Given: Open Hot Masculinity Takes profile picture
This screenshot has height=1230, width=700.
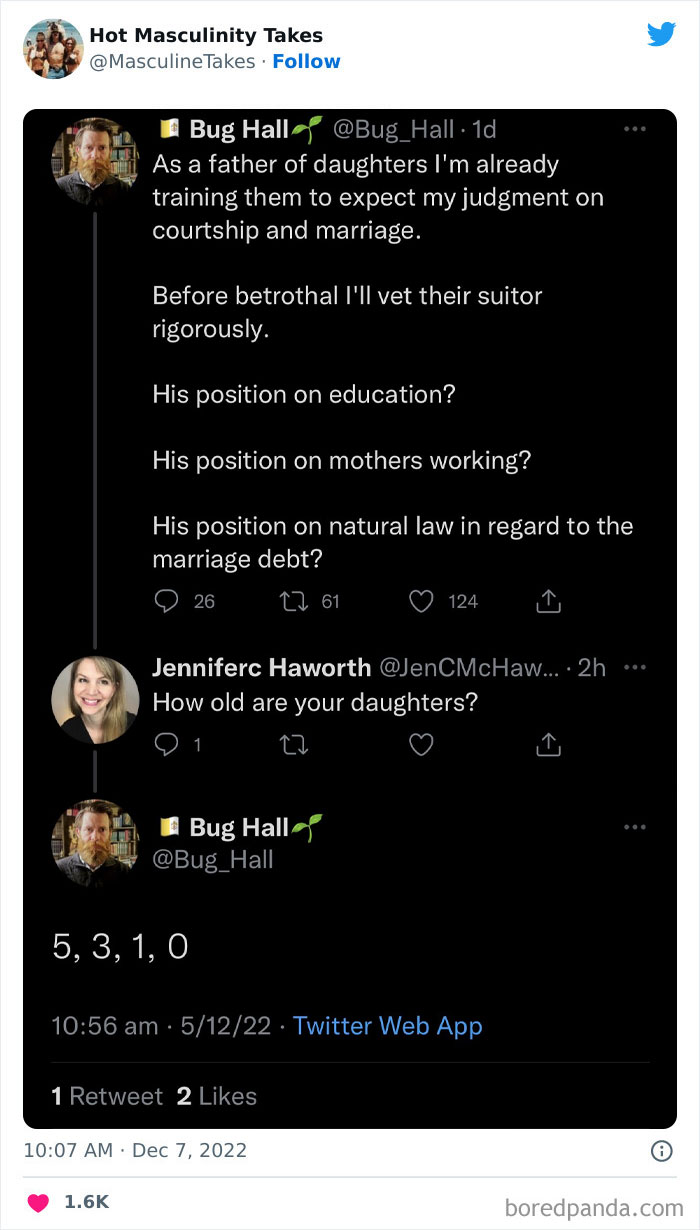Looking at the screenshot, I should 53,48.
